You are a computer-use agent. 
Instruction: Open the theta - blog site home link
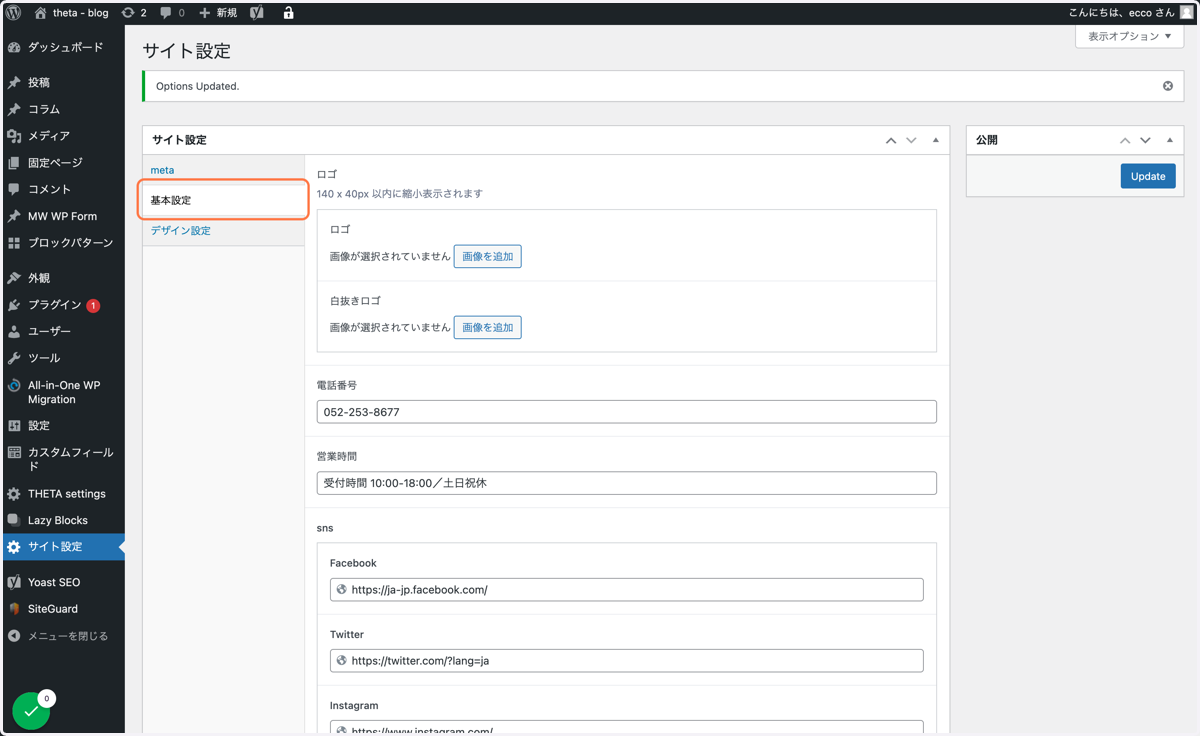71,13
